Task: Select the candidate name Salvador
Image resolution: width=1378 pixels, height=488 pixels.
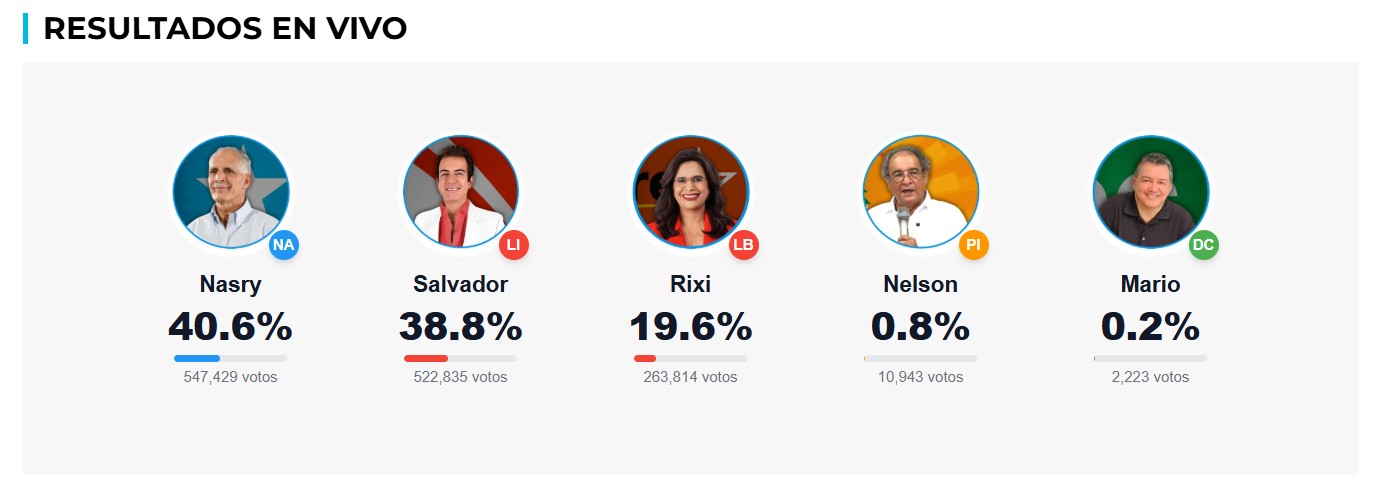Action: pos(460,284)
